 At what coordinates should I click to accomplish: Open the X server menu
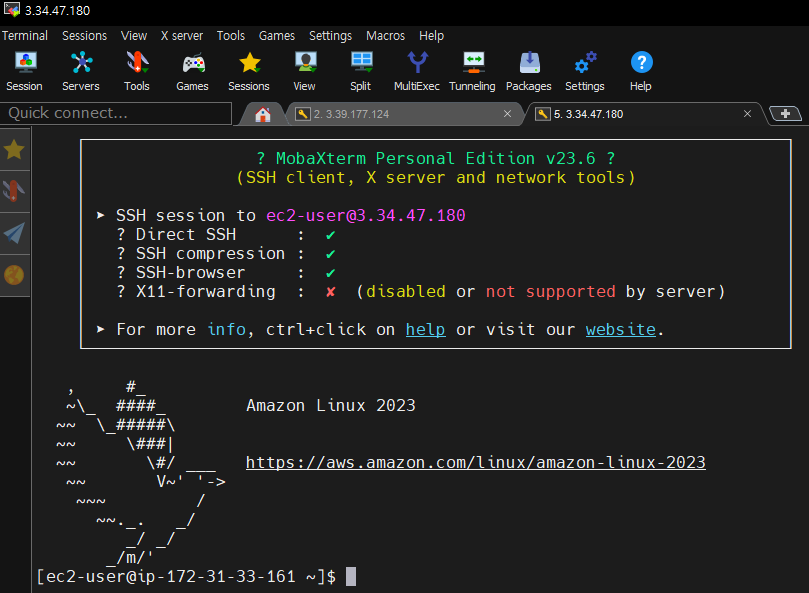point(182,36)
